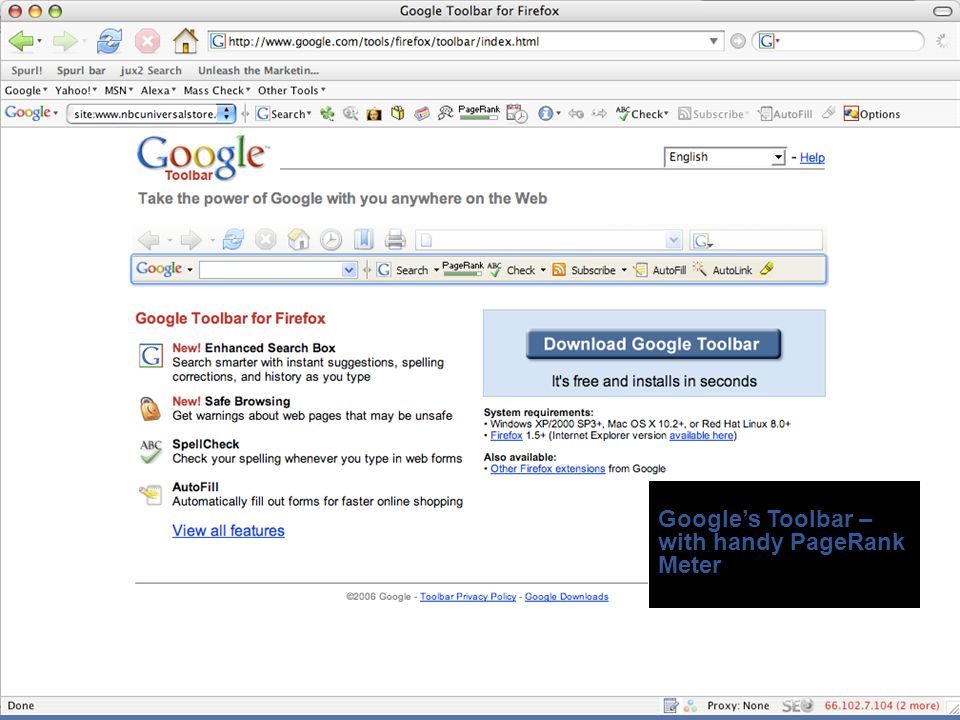
Task: Follow the View all features link
Action: click(228, 531)
